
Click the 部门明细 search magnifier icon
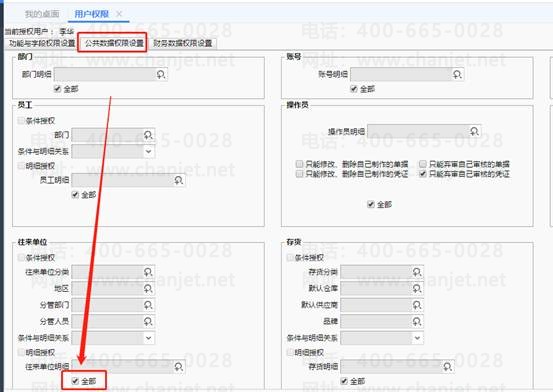tap(161, 74)
